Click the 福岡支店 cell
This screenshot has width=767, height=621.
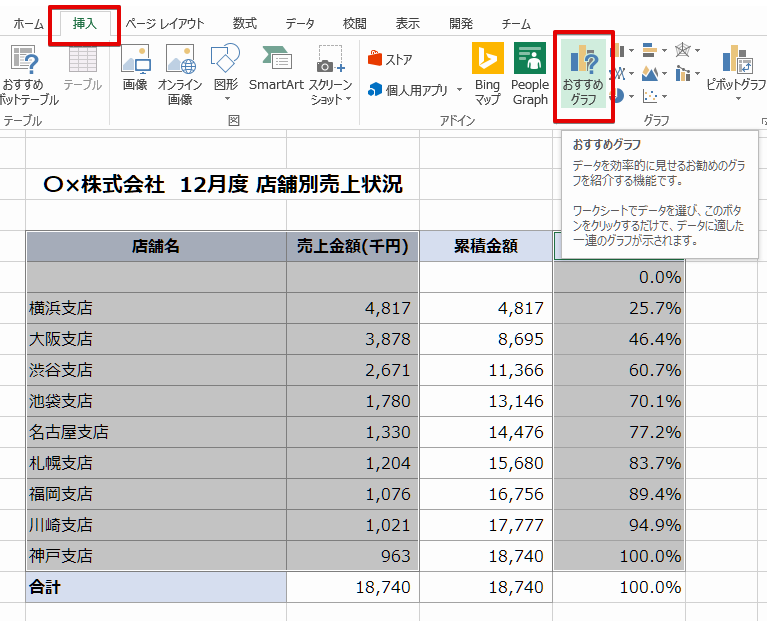[156, 494]
